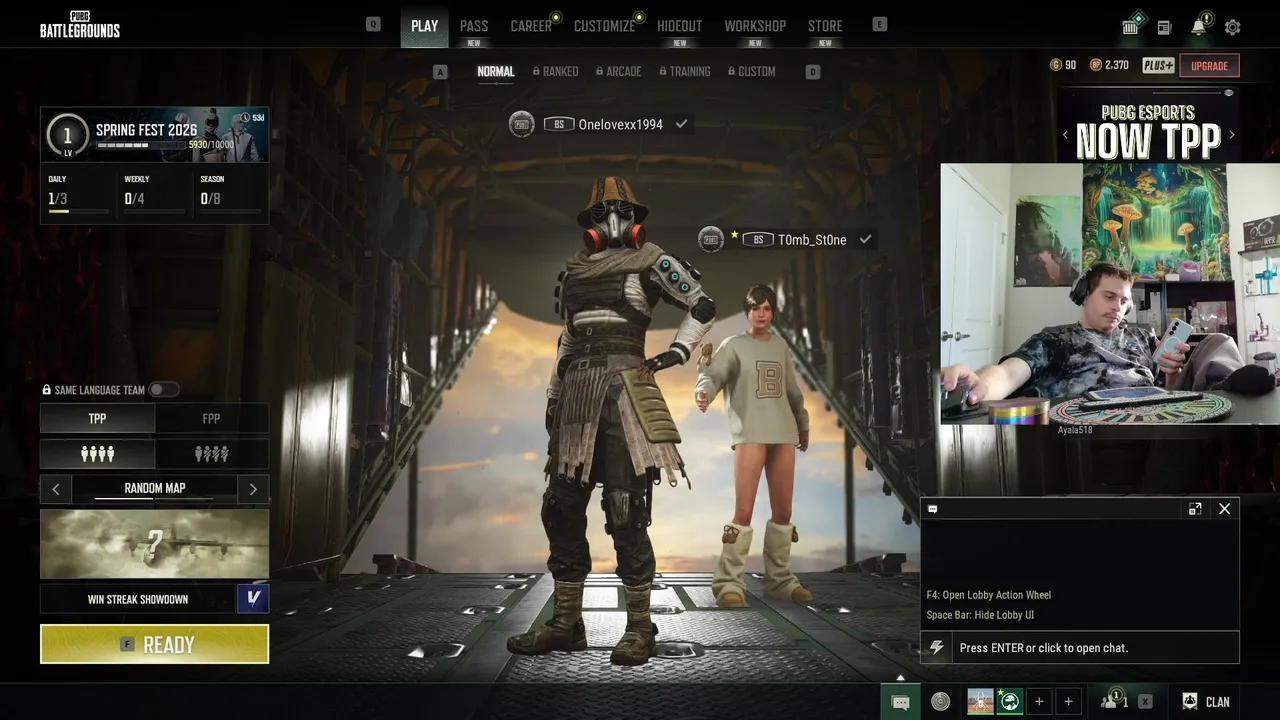Open the chat bubble icon in bottom bar
The height and width of the screenshot is (720, 1280).
pos(900,702)
